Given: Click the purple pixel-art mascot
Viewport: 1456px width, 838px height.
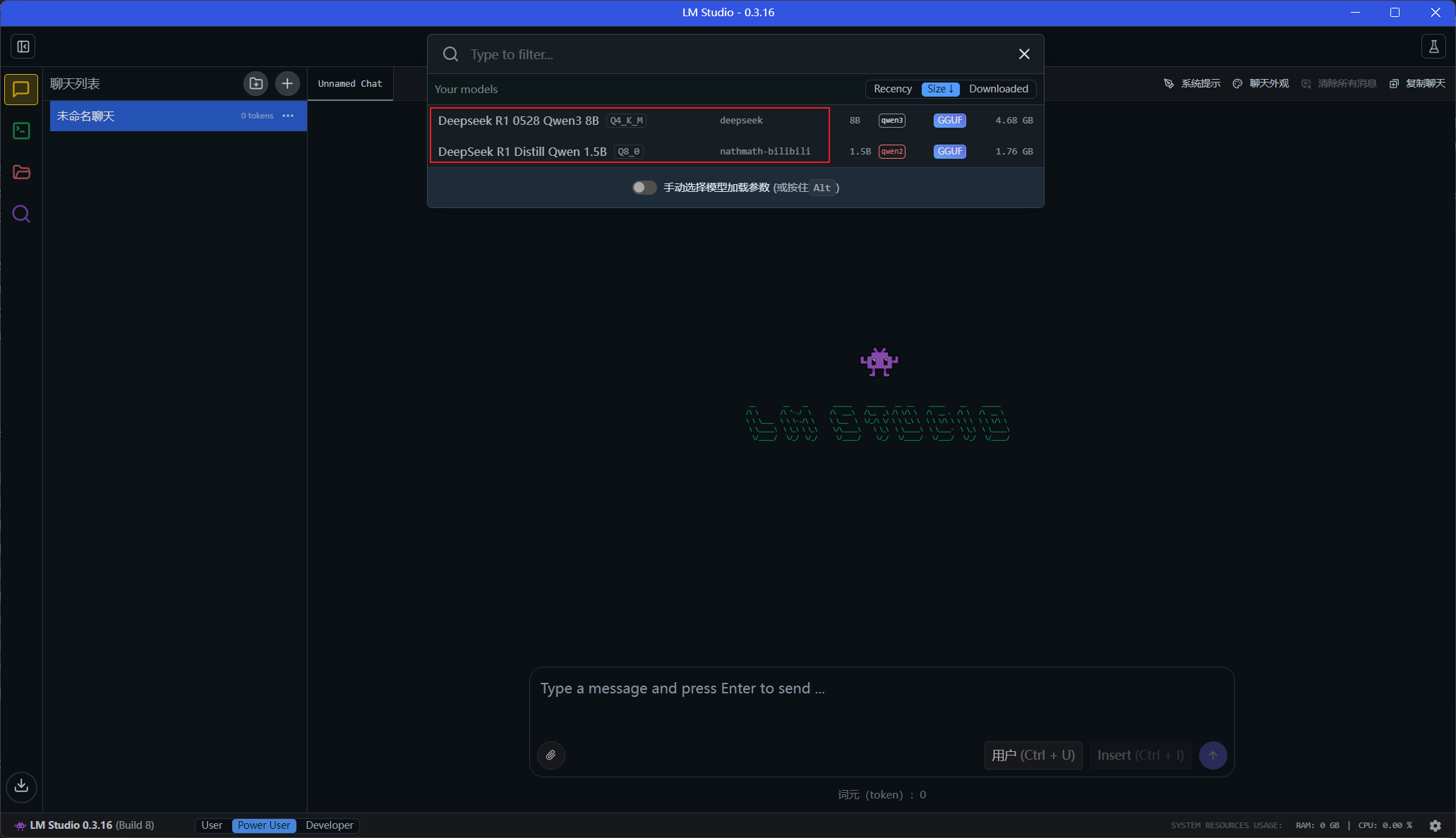Looking at the screenshot, I should point(879,362).
